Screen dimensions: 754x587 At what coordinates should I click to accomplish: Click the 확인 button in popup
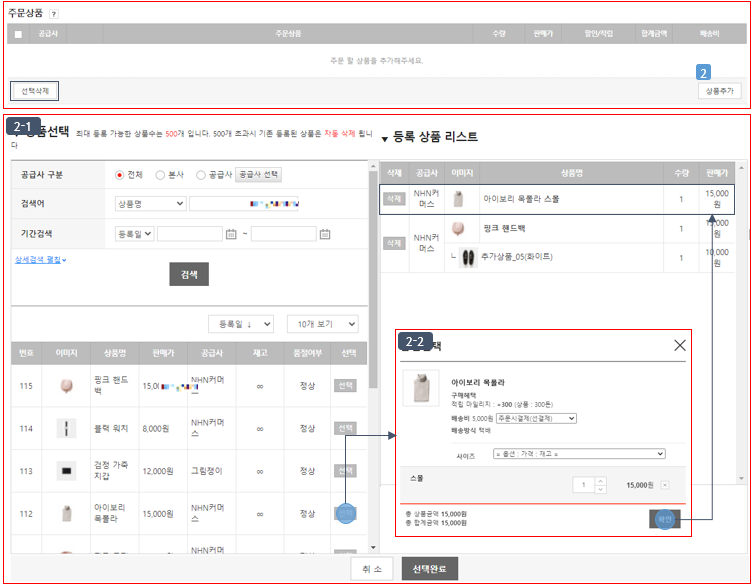tap(665, 519)
